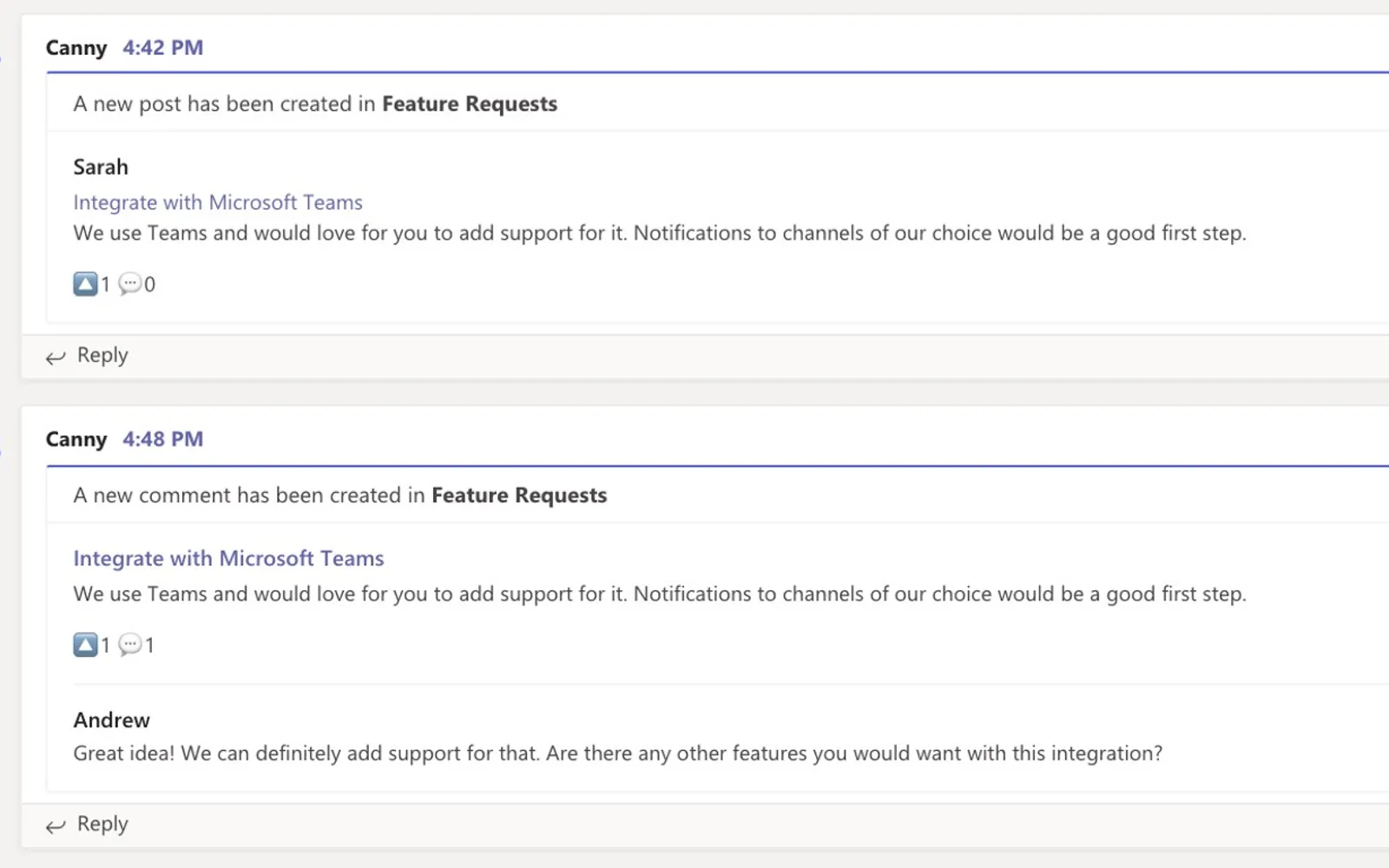Open the Integrate with Microsoft Teams link under Sarah

point(218,202)
